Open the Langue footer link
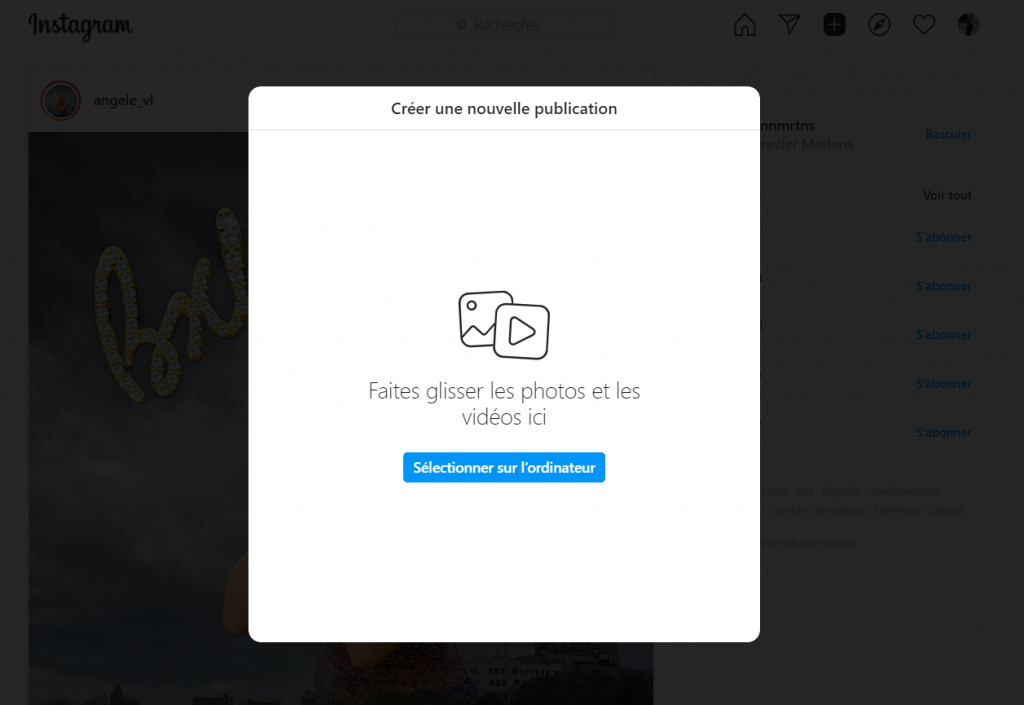 click(945, 510)
